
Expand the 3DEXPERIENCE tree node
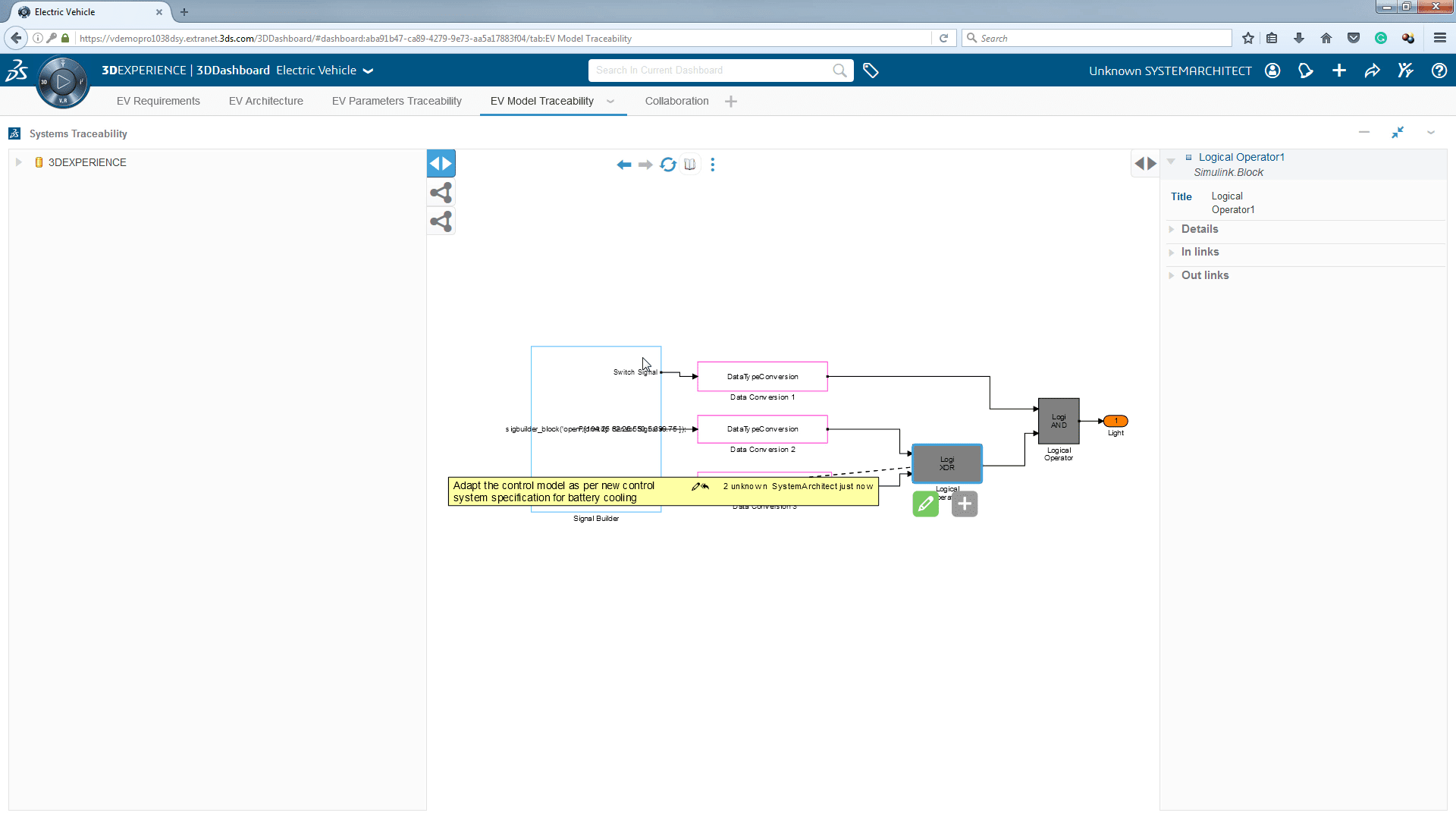(19, 162)
